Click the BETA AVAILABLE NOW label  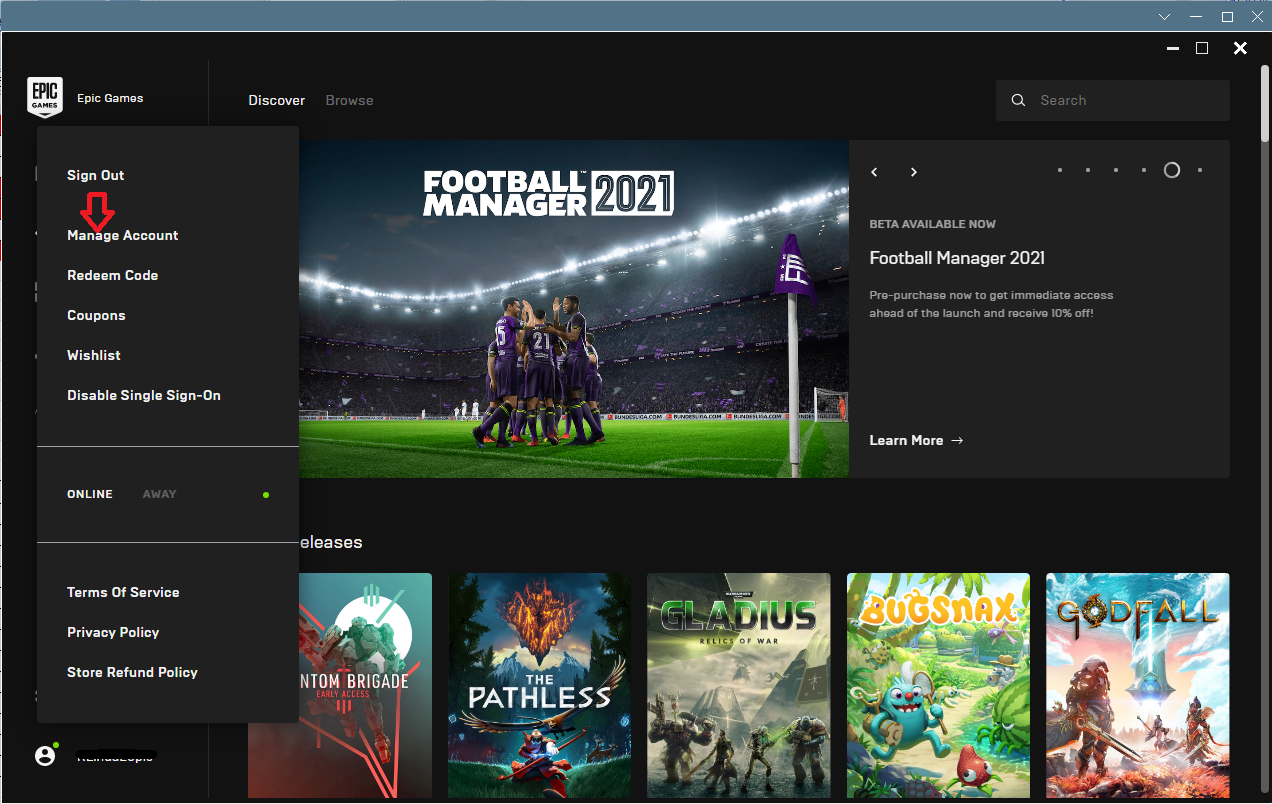click(932, 224)
